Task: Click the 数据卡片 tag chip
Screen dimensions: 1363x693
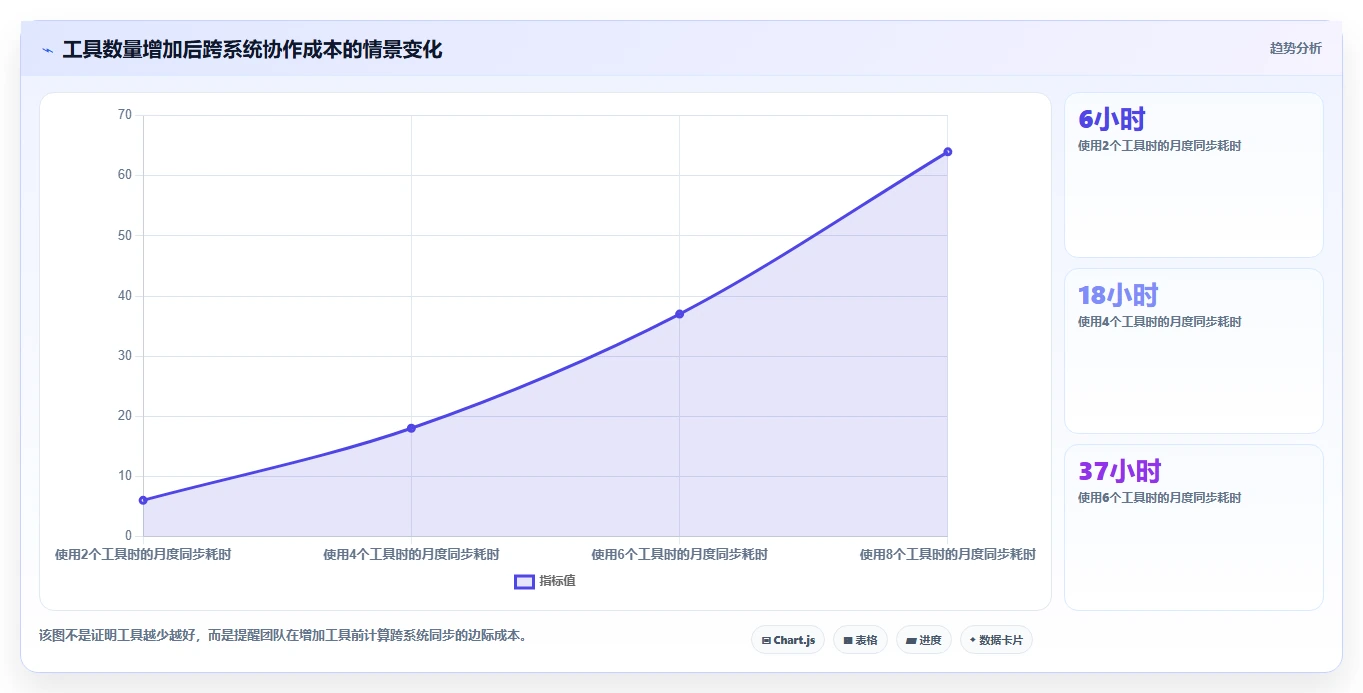Action: (996, 640)
